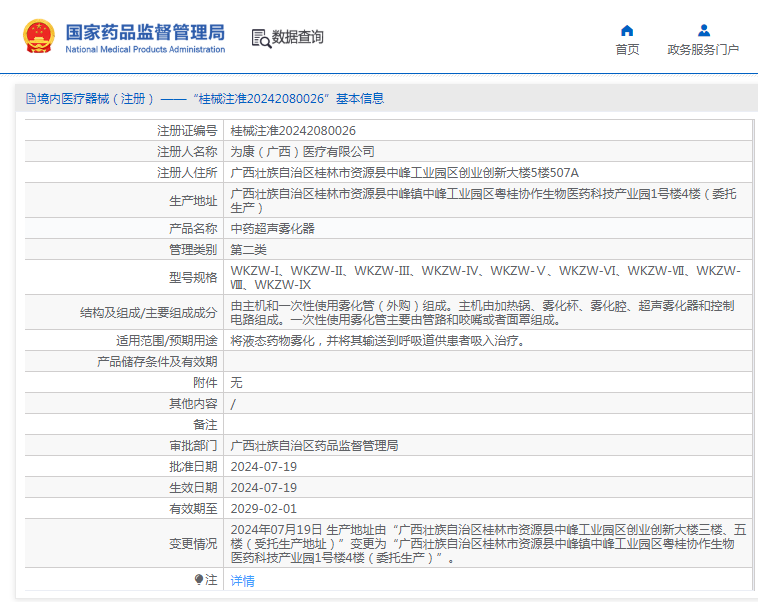Click product name value 中药超声雾化器

[x=273, y=228]
